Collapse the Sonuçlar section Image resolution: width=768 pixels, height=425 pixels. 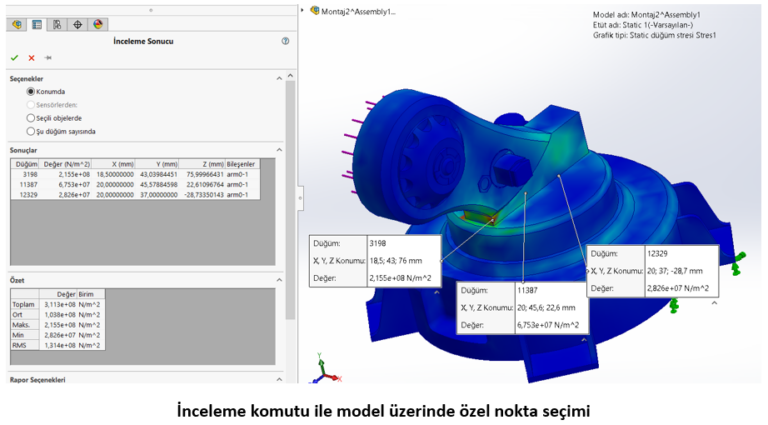(x=279, y=149)
